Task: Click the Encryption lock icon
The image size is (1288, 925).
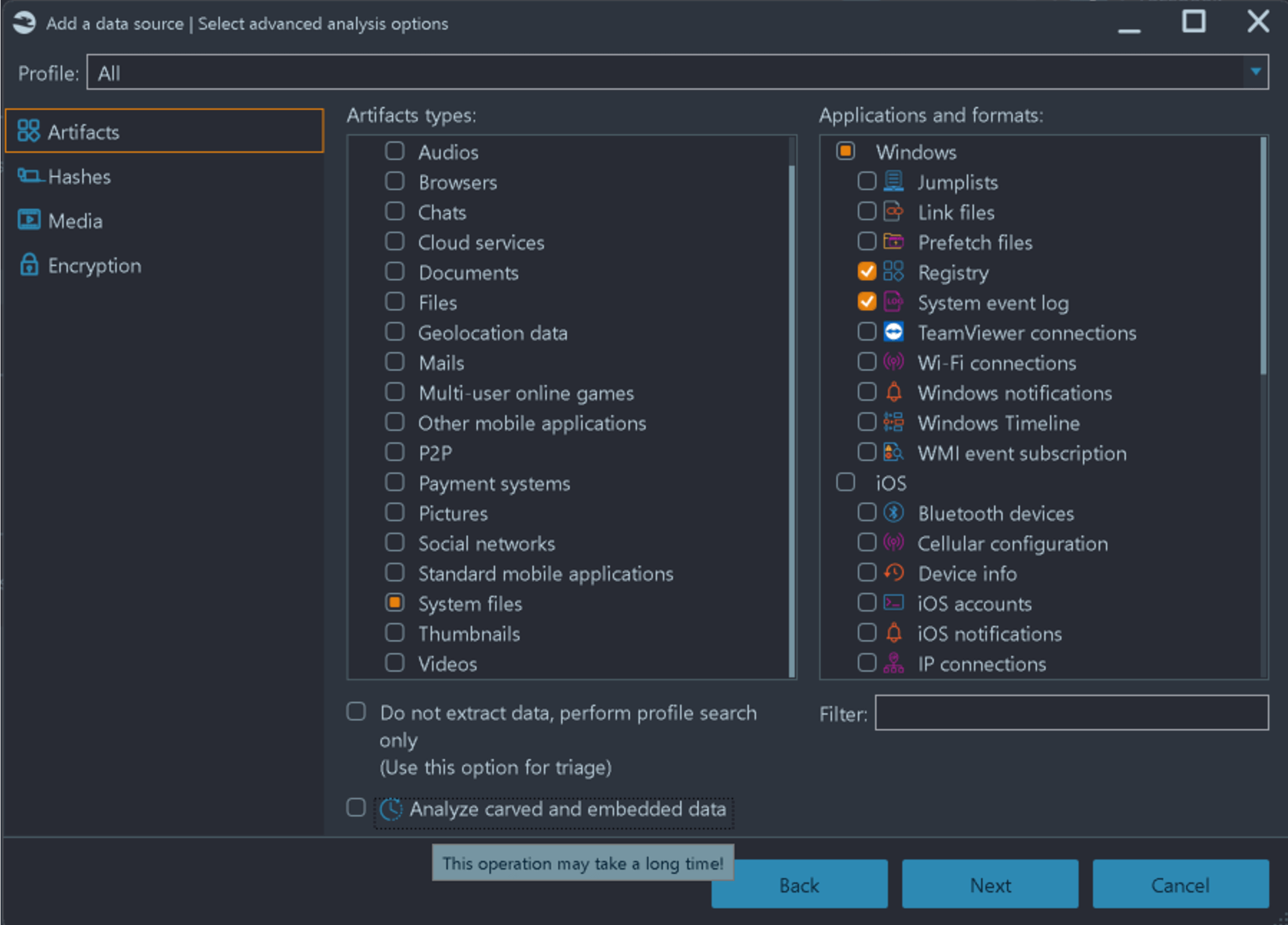Action: (x=29, y=265)
